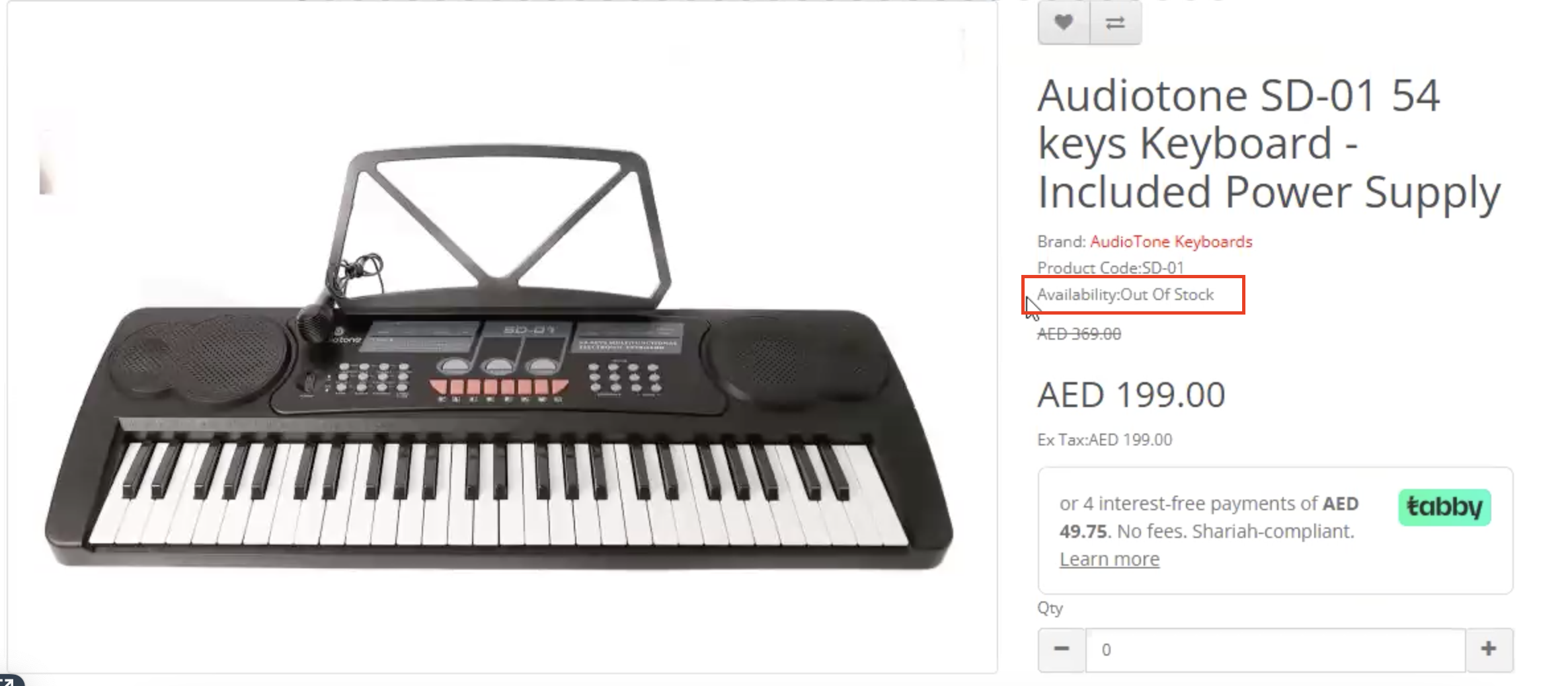Click the Availability Out Of Stock text
1568x686 pixels.
point(1125,295)
